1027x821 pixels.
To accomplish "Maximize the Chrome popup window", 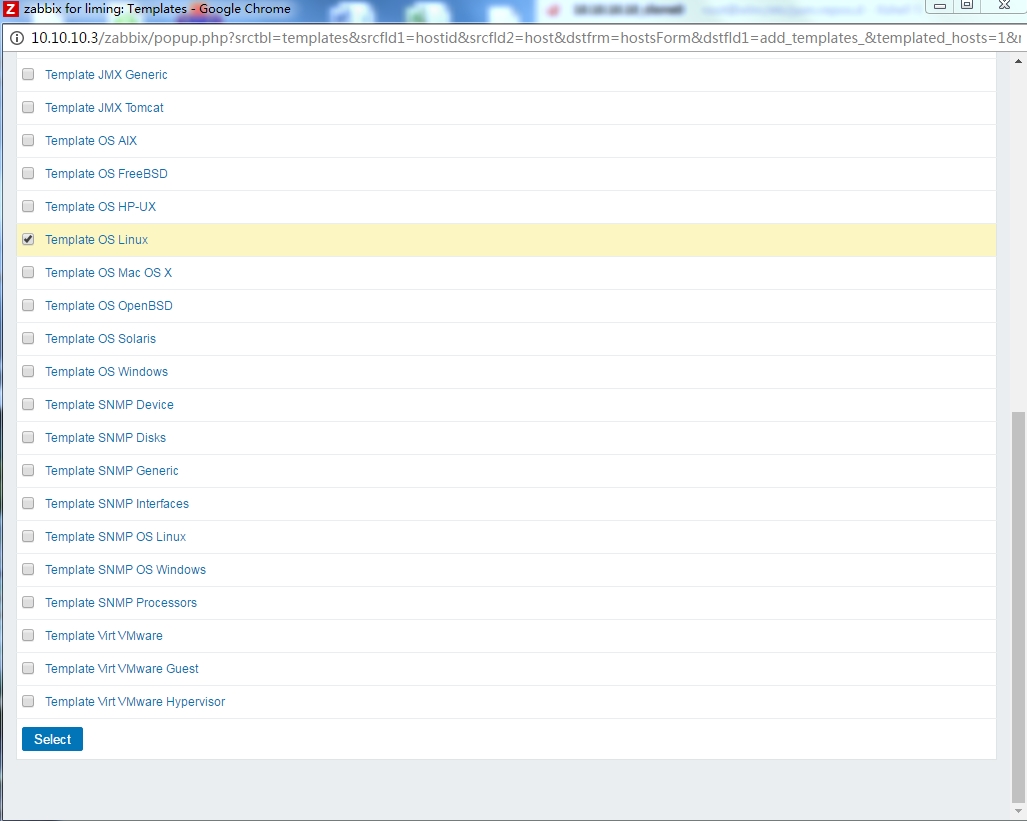I will point(967,5).
